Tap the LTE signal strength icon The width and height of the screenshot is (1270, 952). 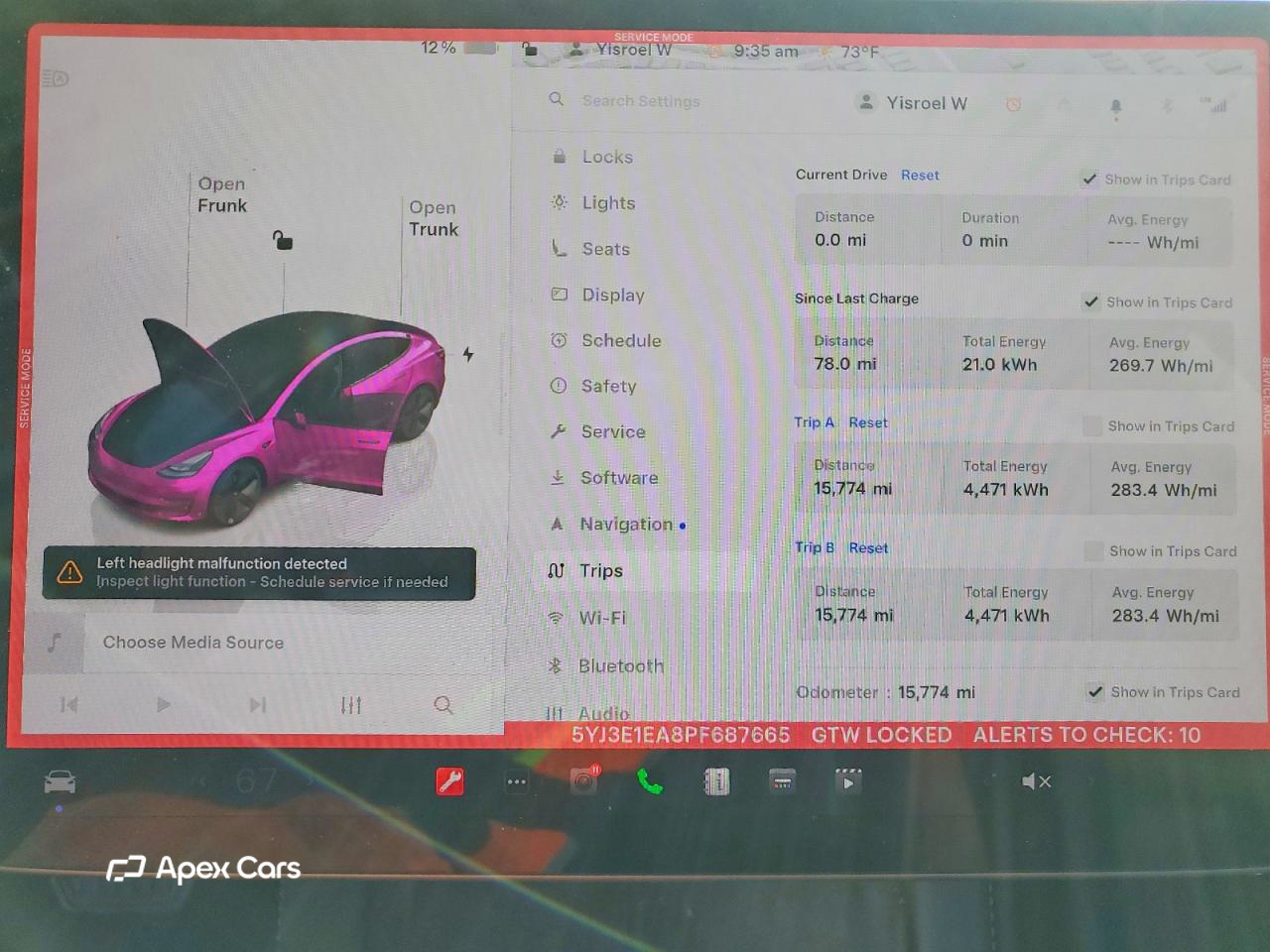[x=1213, y=104]
